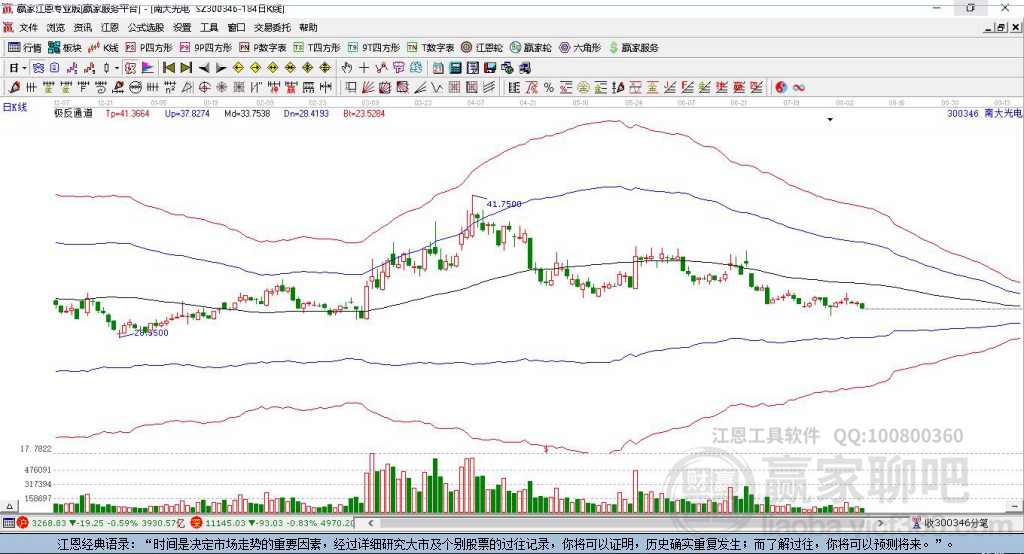Click the floppy disk save icon
The width and height of the screenshot is (1024, 554).
tap(490, 68)
